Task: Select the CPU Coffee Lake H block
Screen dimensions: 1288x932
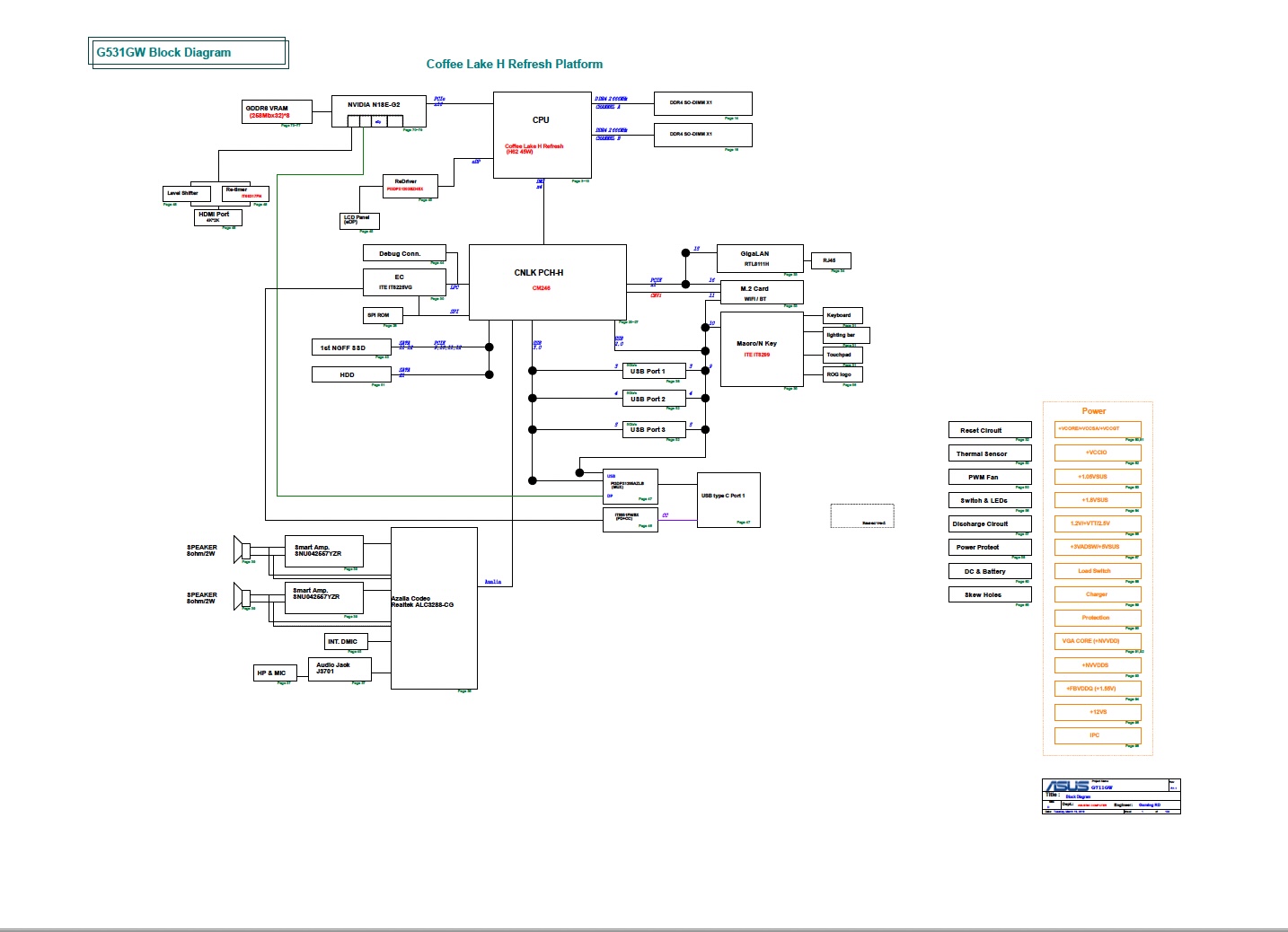Action: (x=543, y=135)
